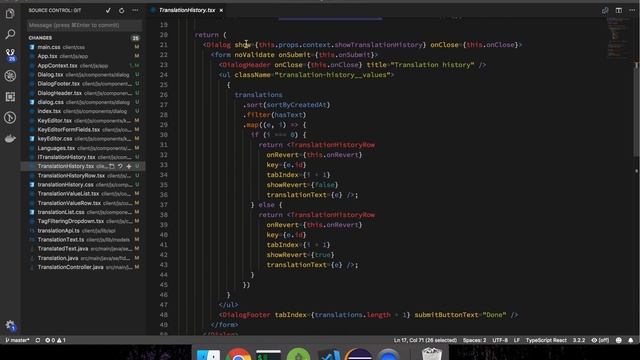Click the commit message input field
640x360 pixels.
(x=84, y=25)
